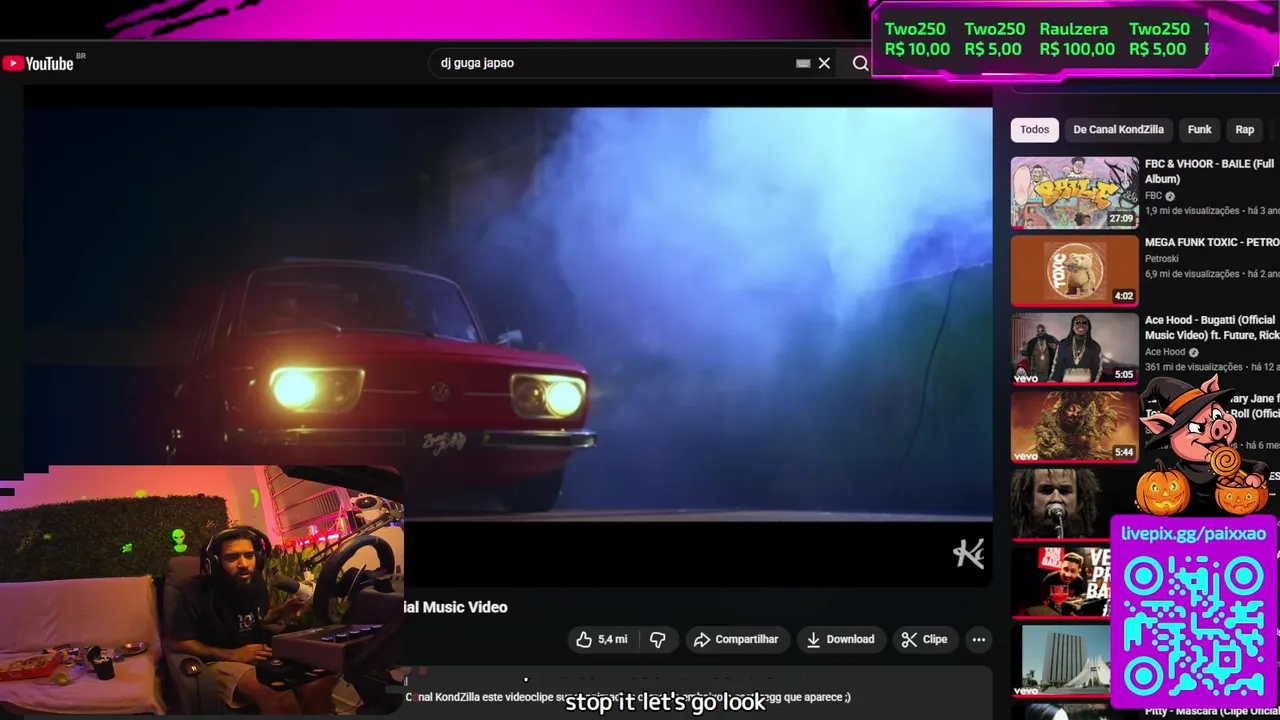Dislike the video with thumbs down

pyautogui.click(x=658, y=639)
